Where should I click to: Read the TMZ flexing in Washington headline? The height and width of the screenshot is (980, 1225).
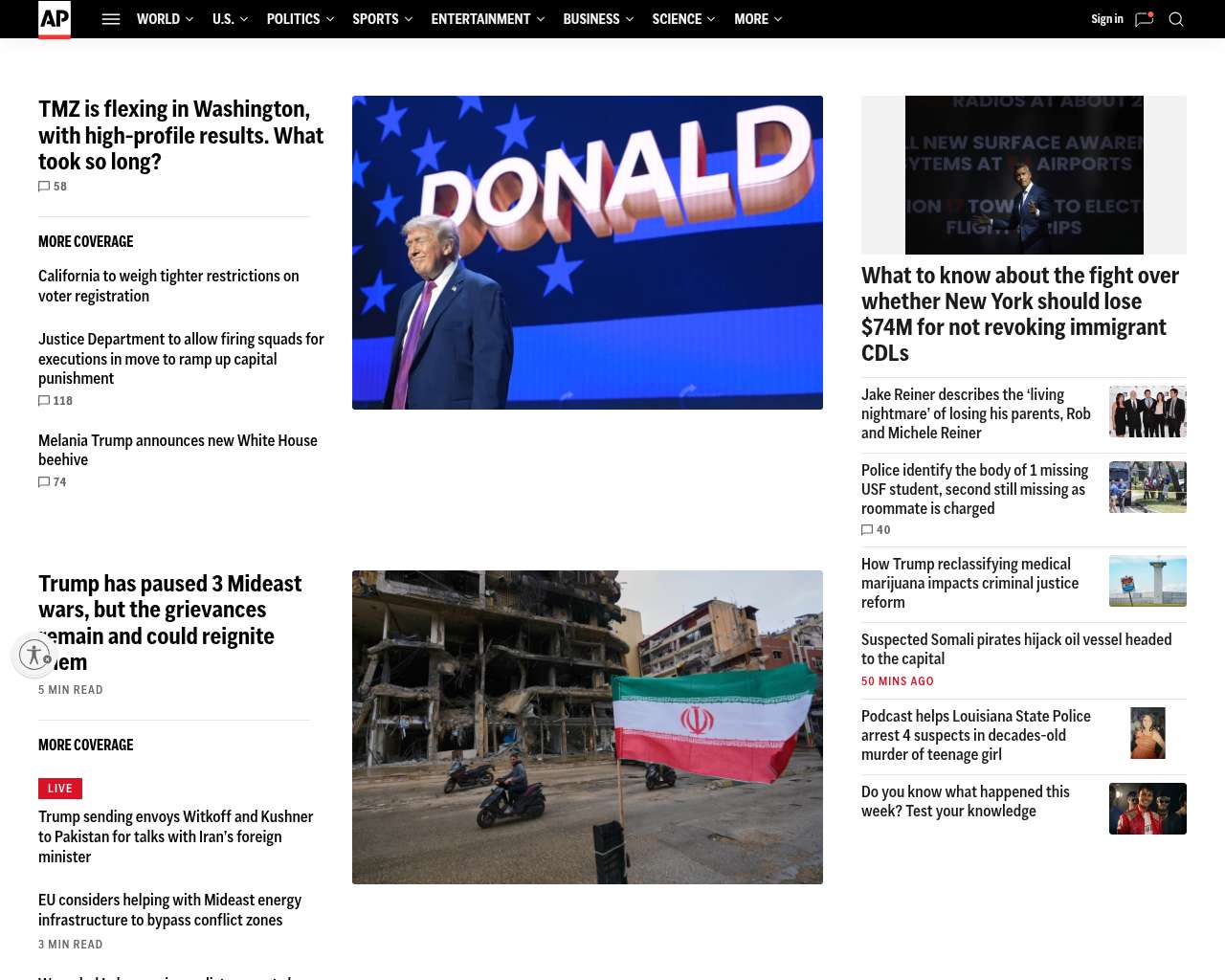[182, 135]
